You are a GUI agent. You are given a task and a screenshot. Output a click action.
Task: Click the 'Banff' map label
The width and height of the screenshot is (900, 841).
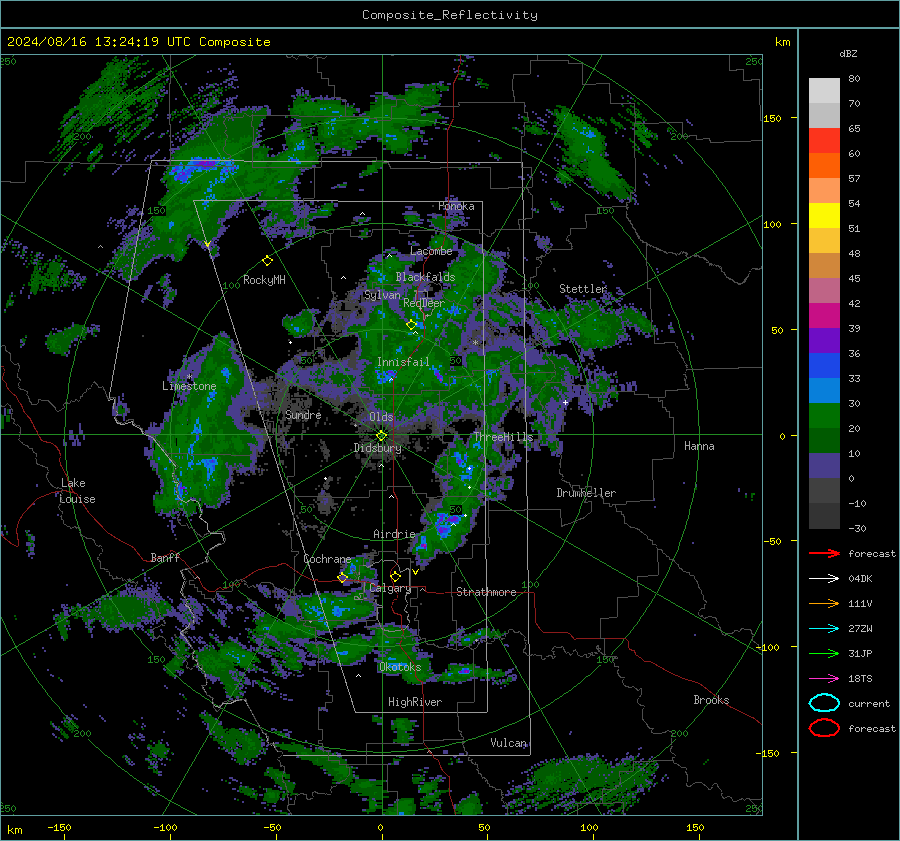tap(165, 557)
